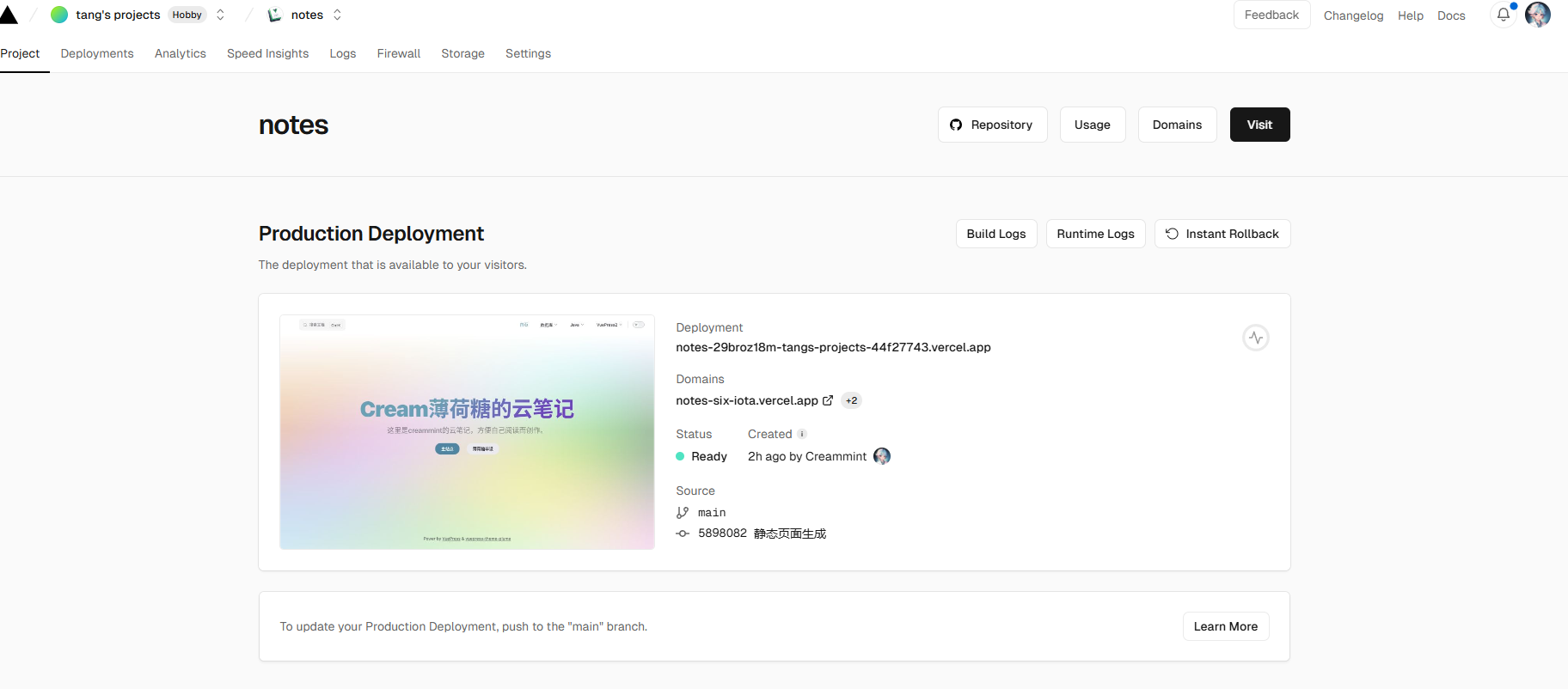Open the GitHub Repository button
The width and height of the screenshot is (1568, 689).
(x=992, y=125)
